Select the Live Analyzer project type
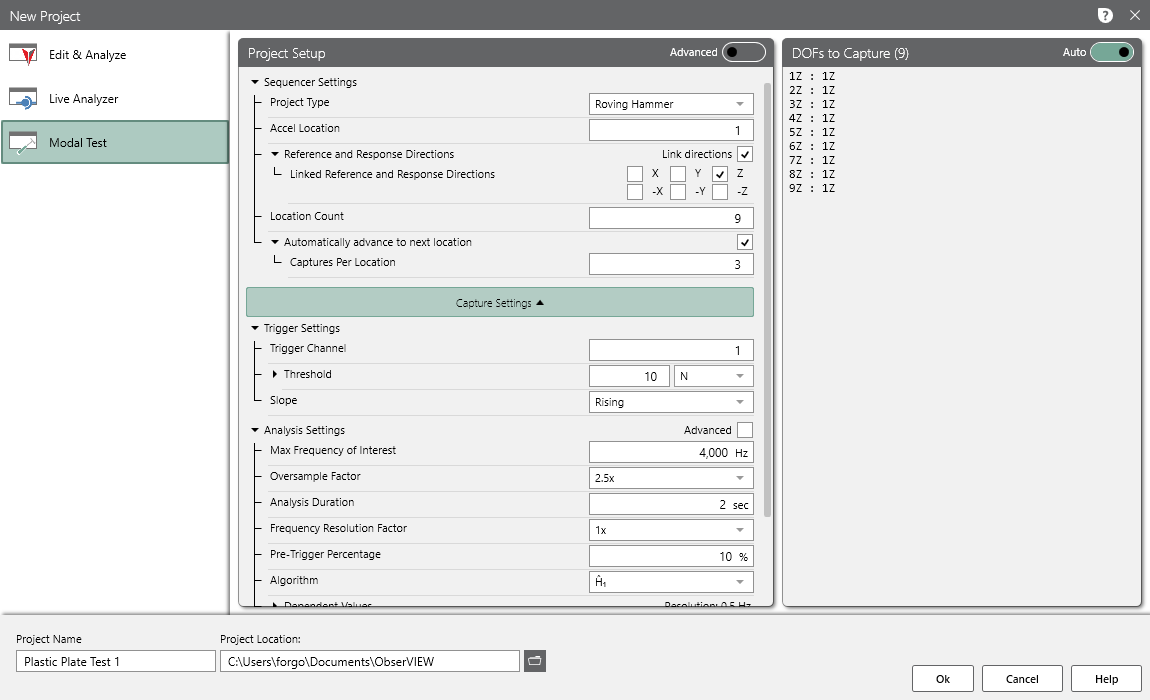The height and width of the screenshot is (700, 1150). coord(114,99)
